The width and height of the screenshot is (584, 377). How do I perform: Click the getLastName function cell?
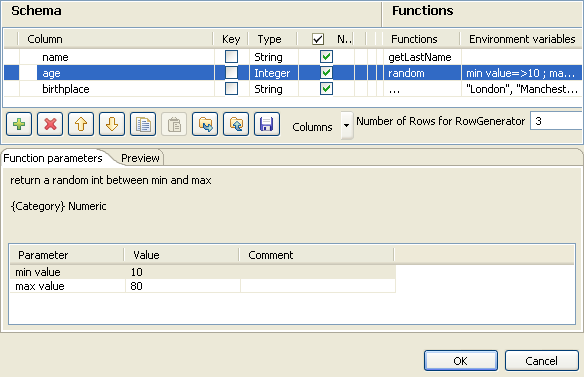point(422,57)
